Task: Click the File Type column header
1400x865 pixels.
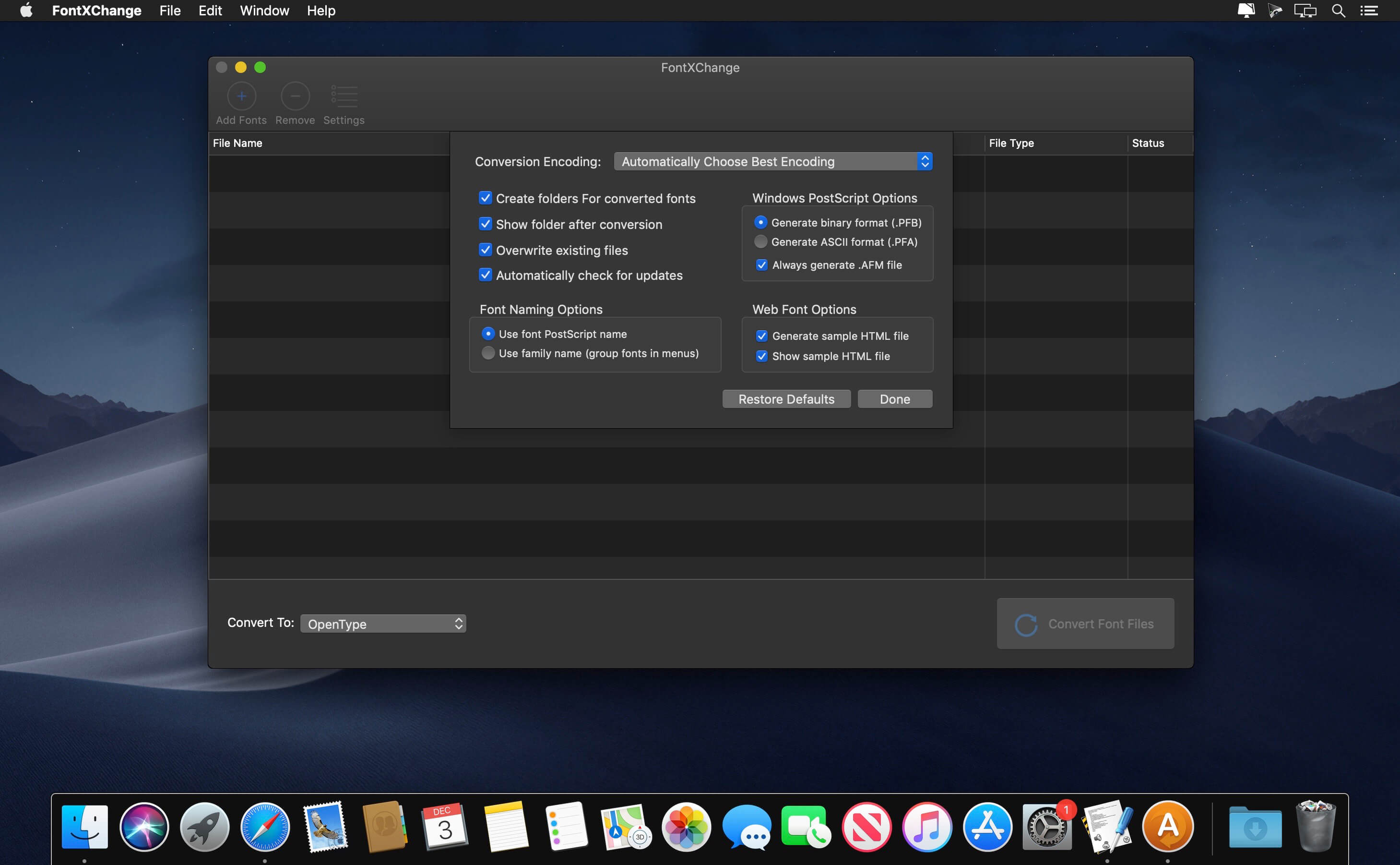Action: [1011, 143]
